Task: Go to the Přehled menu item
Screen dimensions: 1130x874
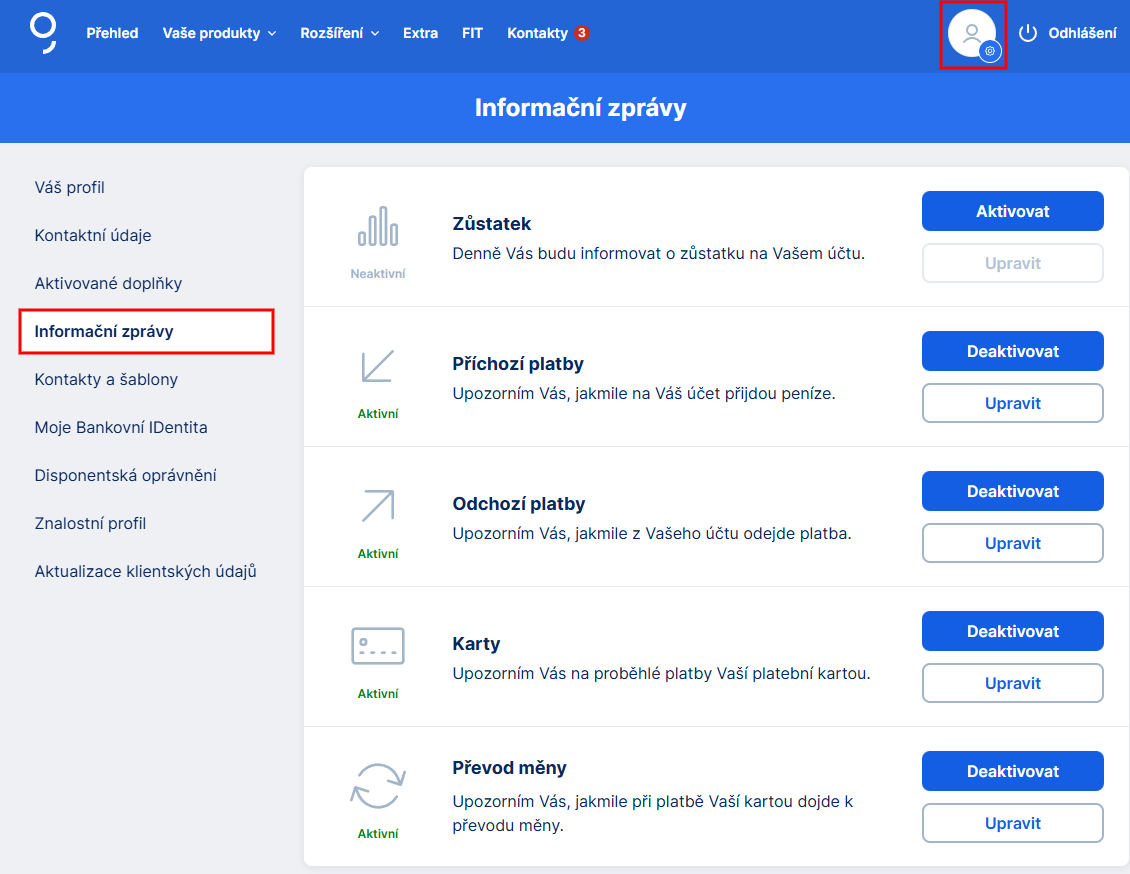Action: (x=112, y=32)
